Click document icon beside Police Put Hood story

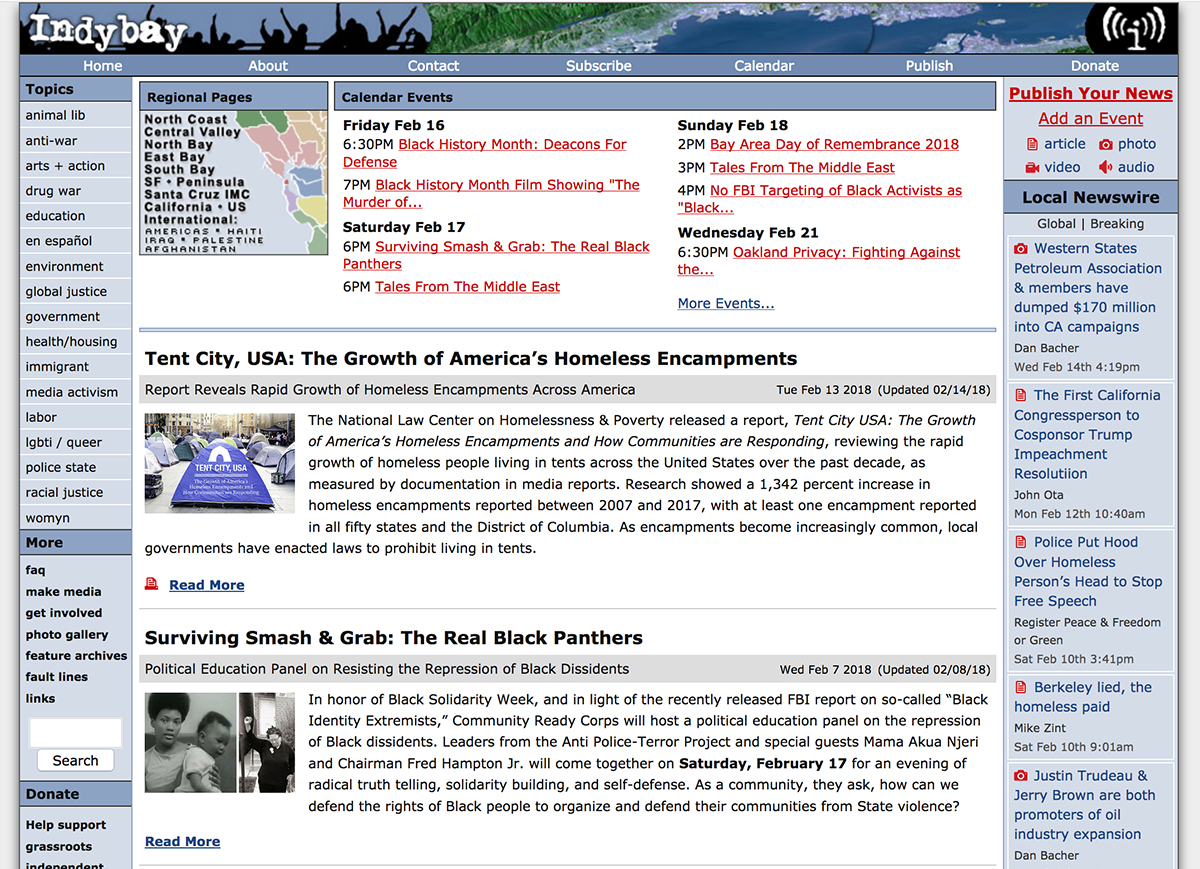point(1021,542)
